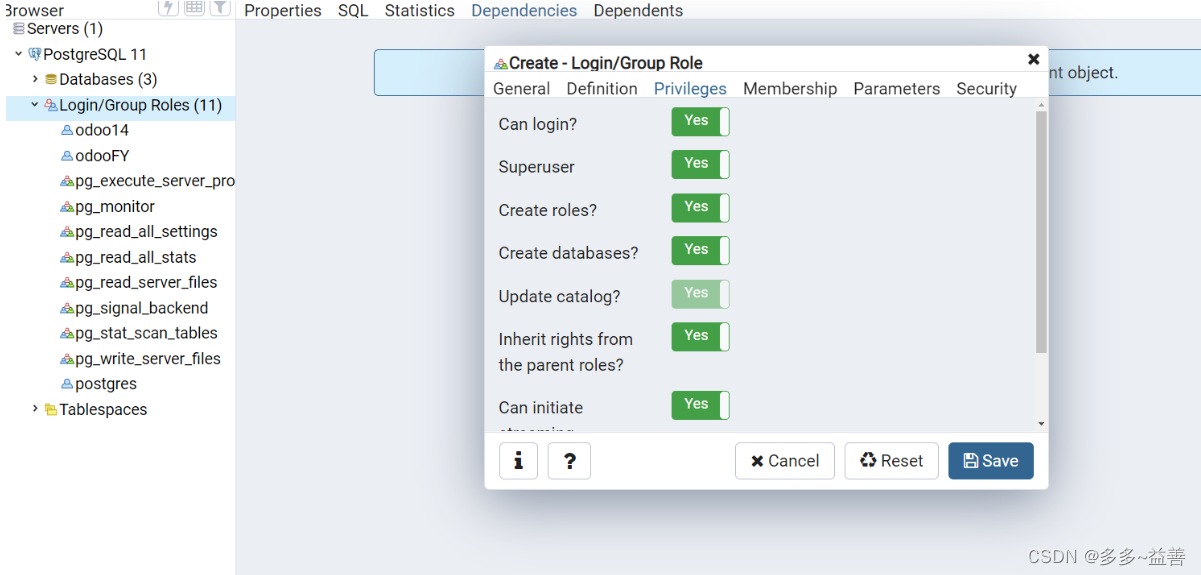Switch to the Membership tab

[790, 89]
